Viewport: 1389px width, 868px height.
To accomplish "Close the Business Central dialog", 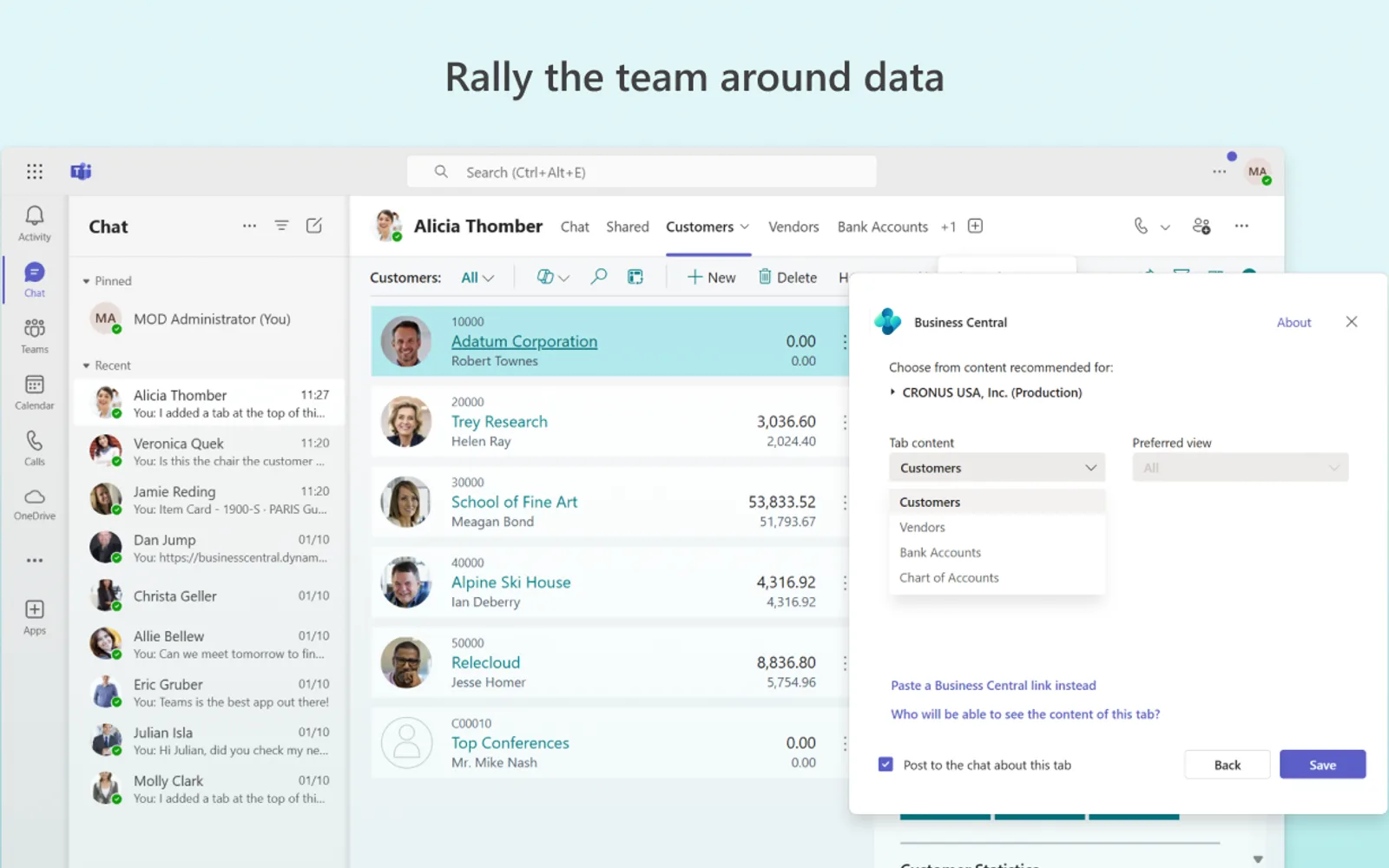I will (1352, 322).
